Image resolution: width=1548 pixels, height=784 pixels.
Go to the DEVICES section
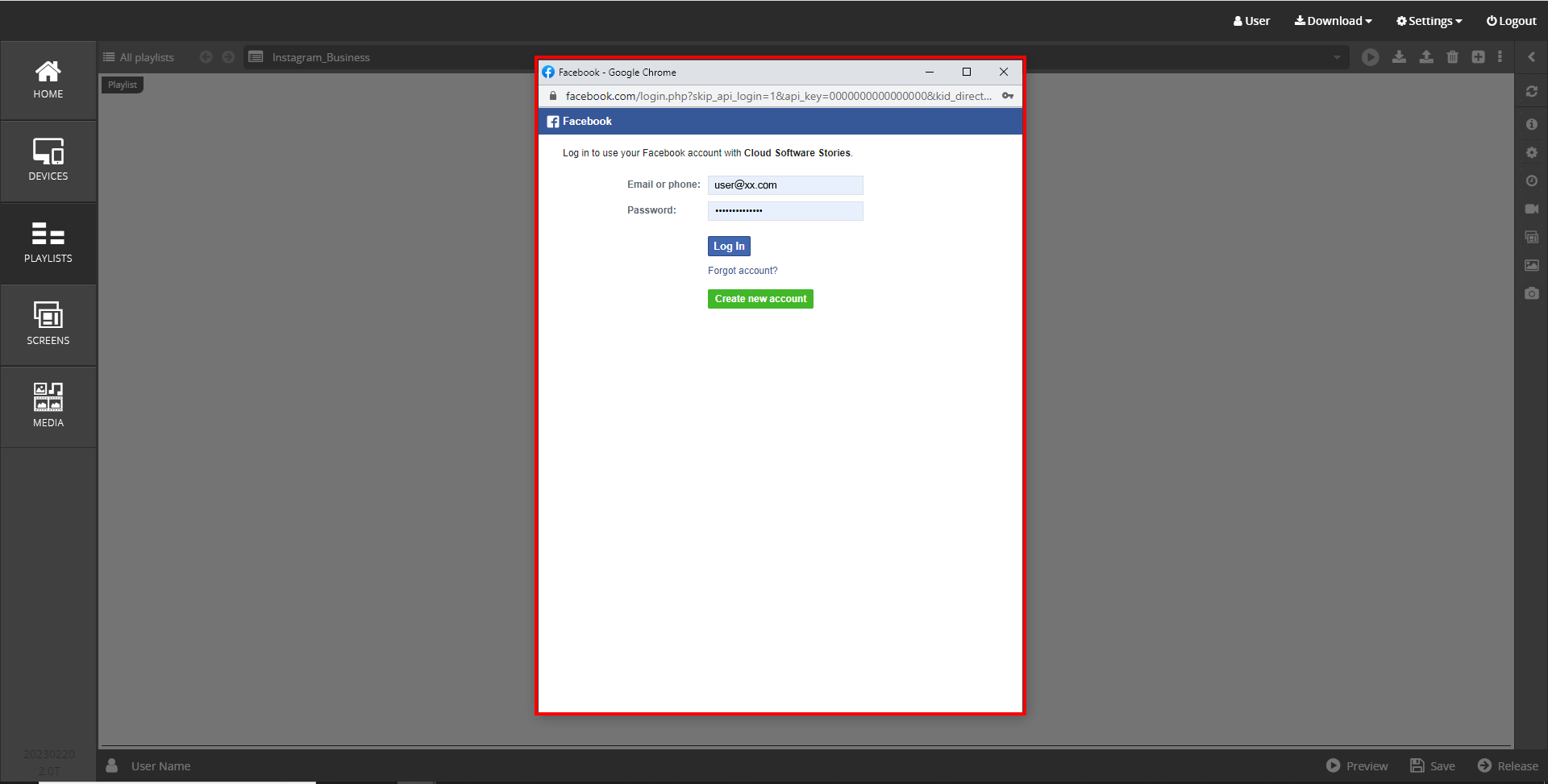[48, 161]
